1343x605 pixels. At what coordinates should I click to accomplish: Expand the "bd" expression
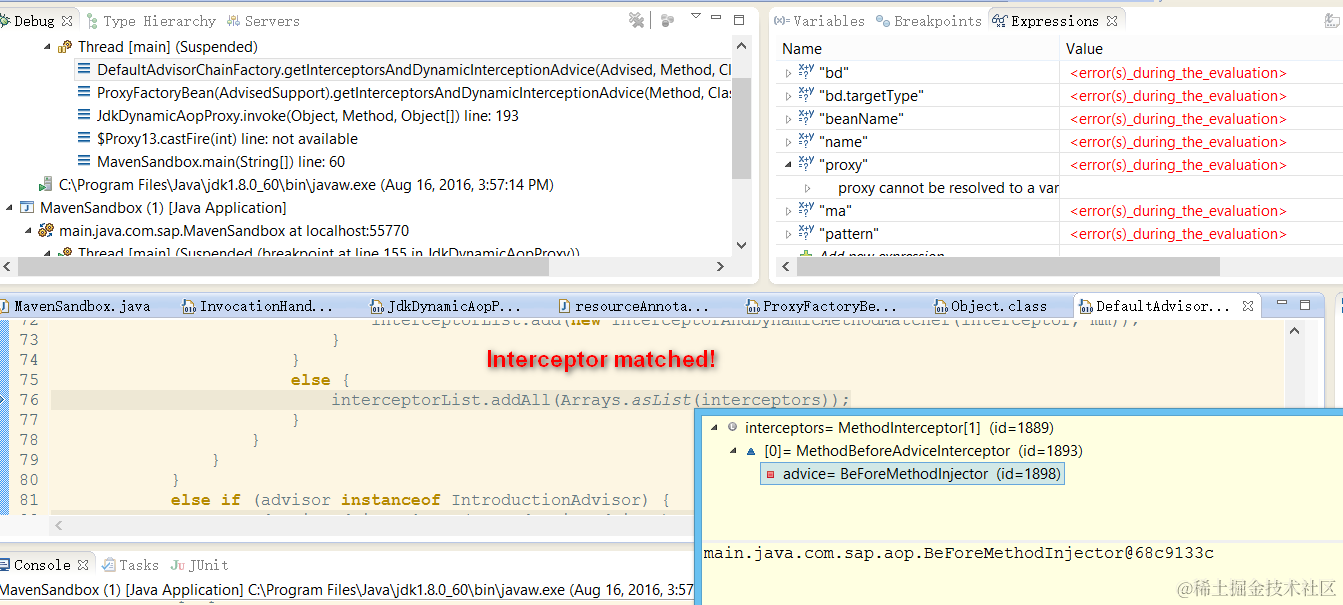point(788,73)
